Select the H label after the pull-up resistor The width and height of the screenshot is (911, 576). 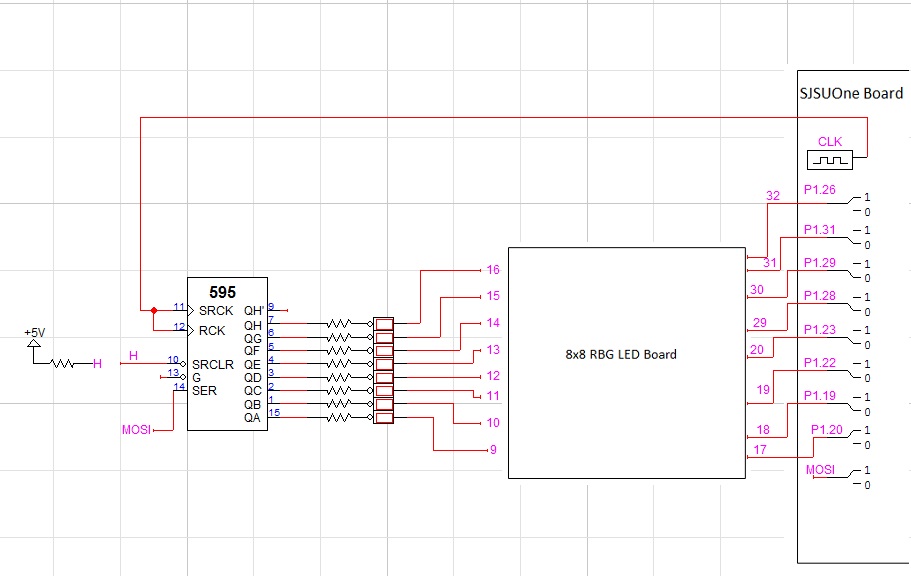97,364
